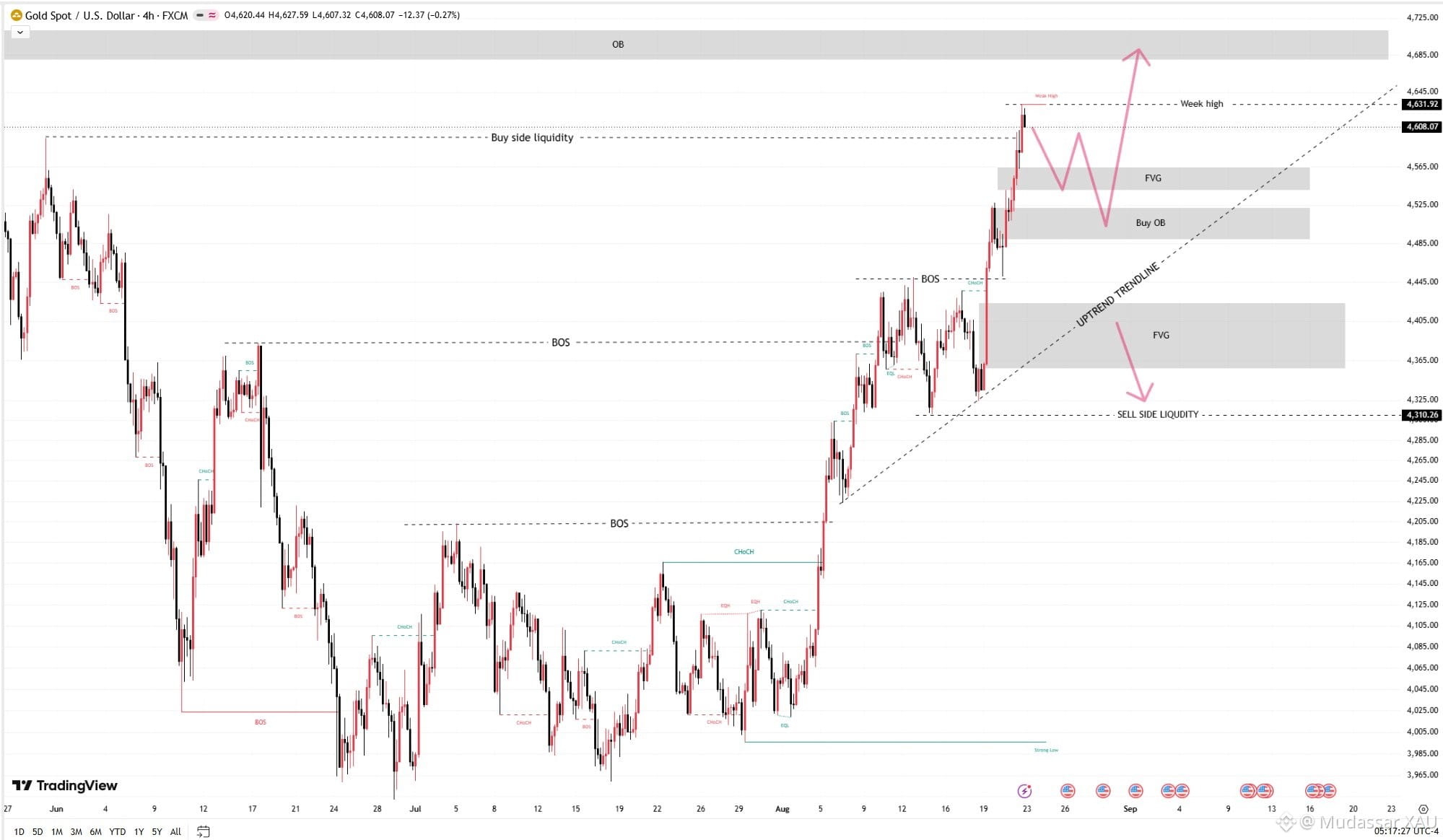
Task: Select the UPTREND TRENDLINE label
Action: (x=1117, y=294)
